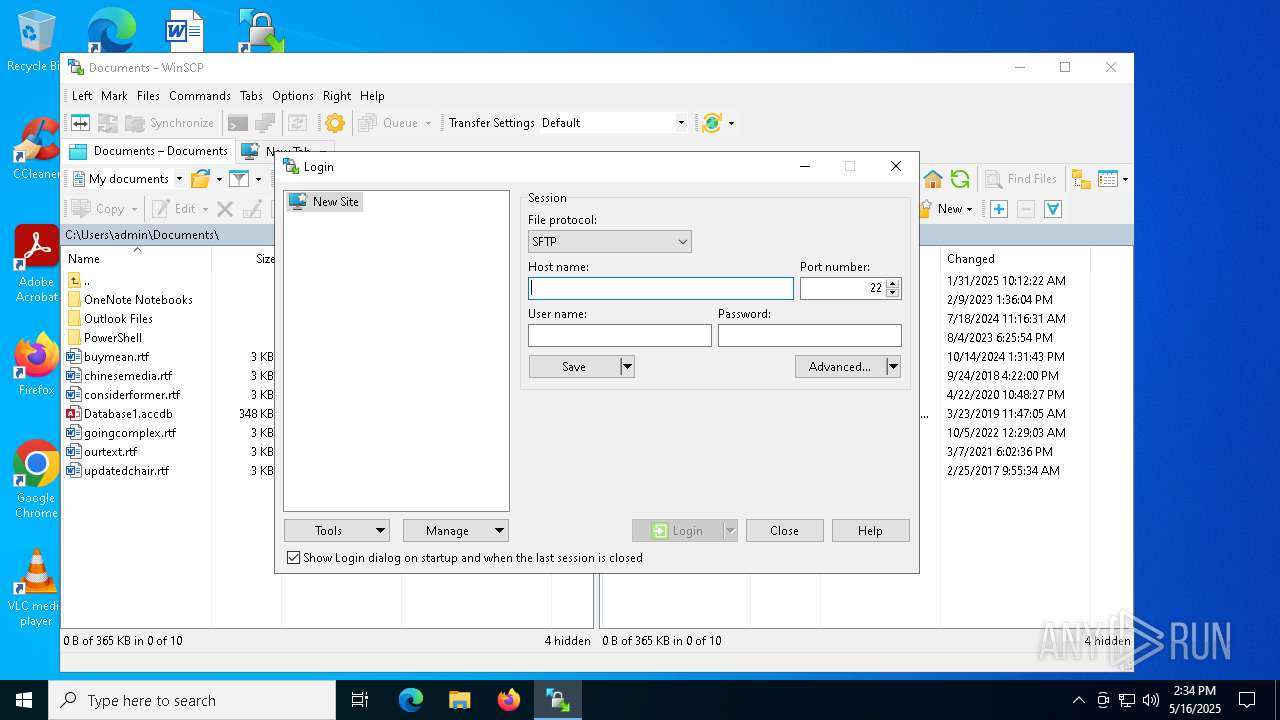Click the User name input field
Screen dimensions: 1280x720
pyautogui.click(x=620, y=335)
